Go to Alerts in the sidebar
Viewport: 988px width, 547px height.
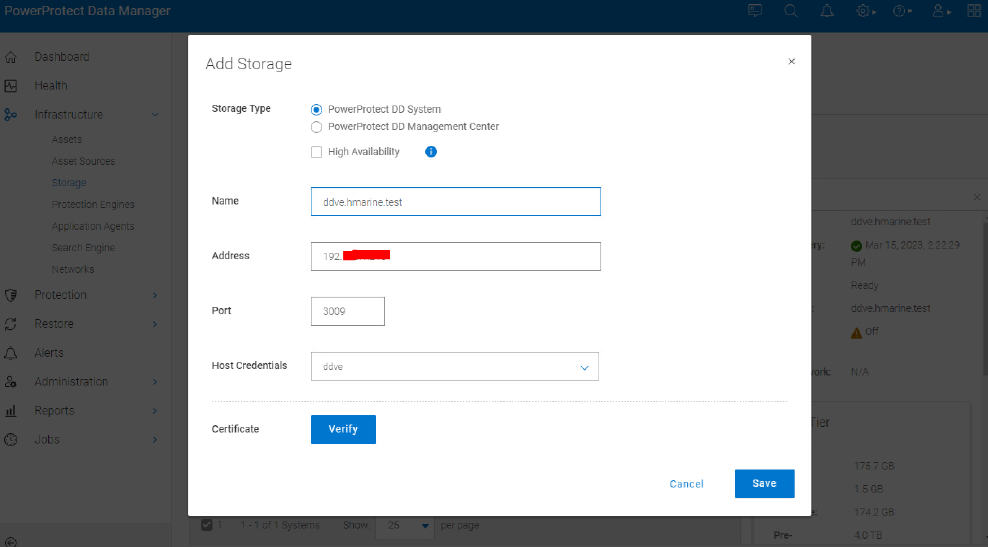click(x=48, y=353)
